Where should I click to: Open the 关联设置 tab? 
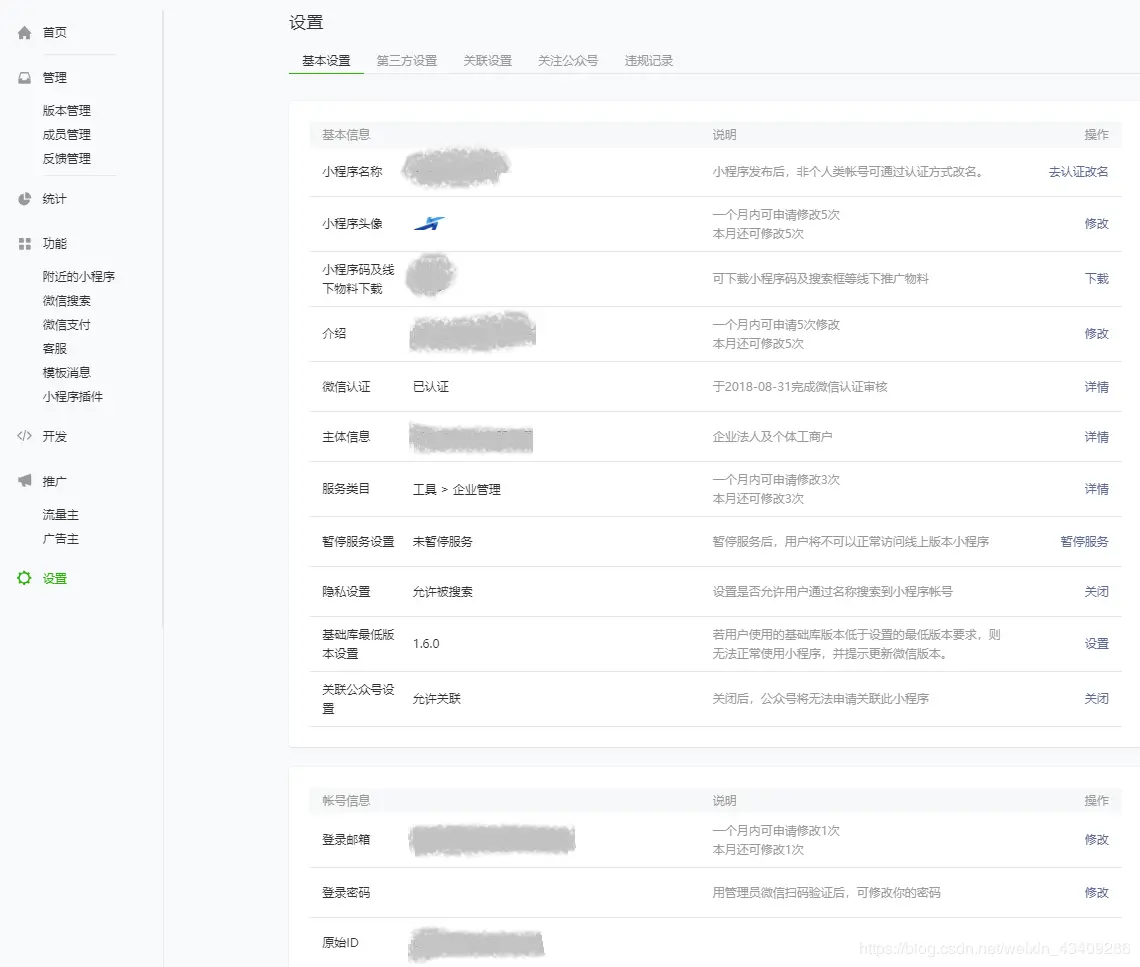(x=487, y=60)
